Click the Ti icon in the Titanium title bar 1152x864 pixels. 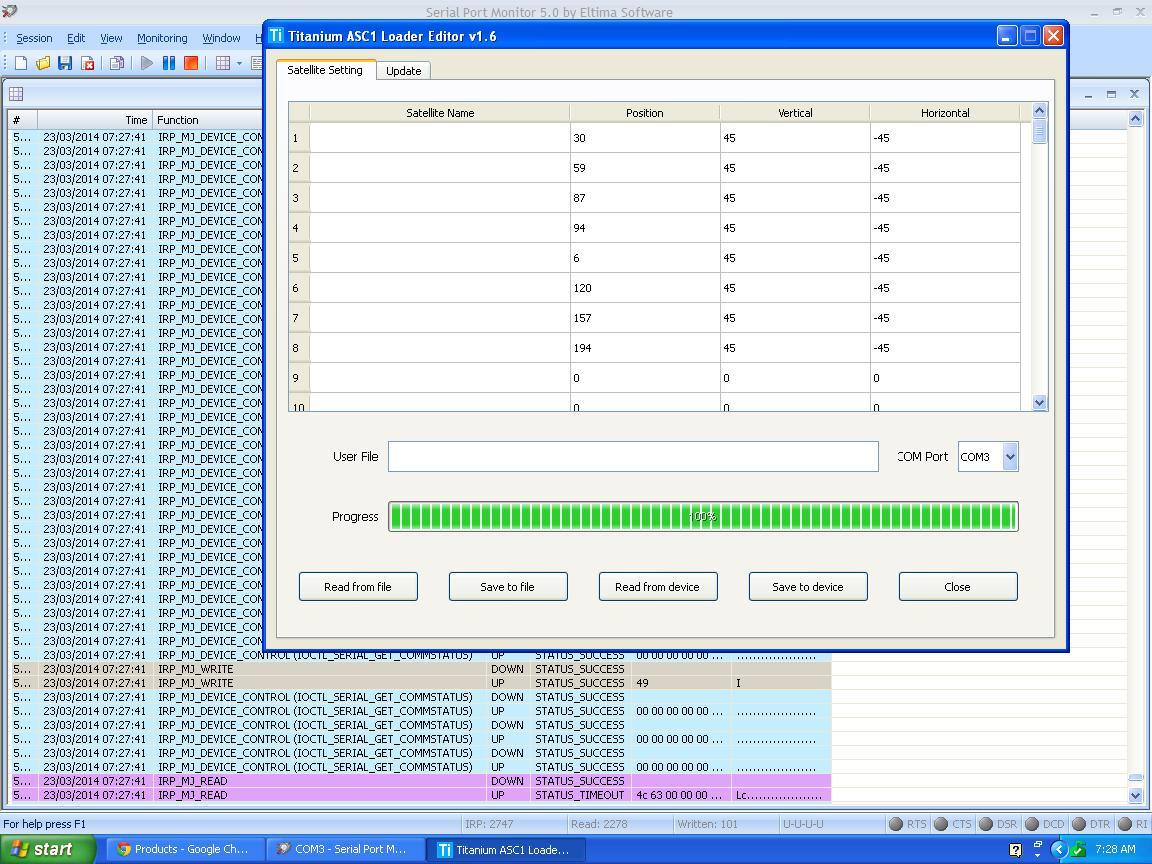(x=276, y=36)
